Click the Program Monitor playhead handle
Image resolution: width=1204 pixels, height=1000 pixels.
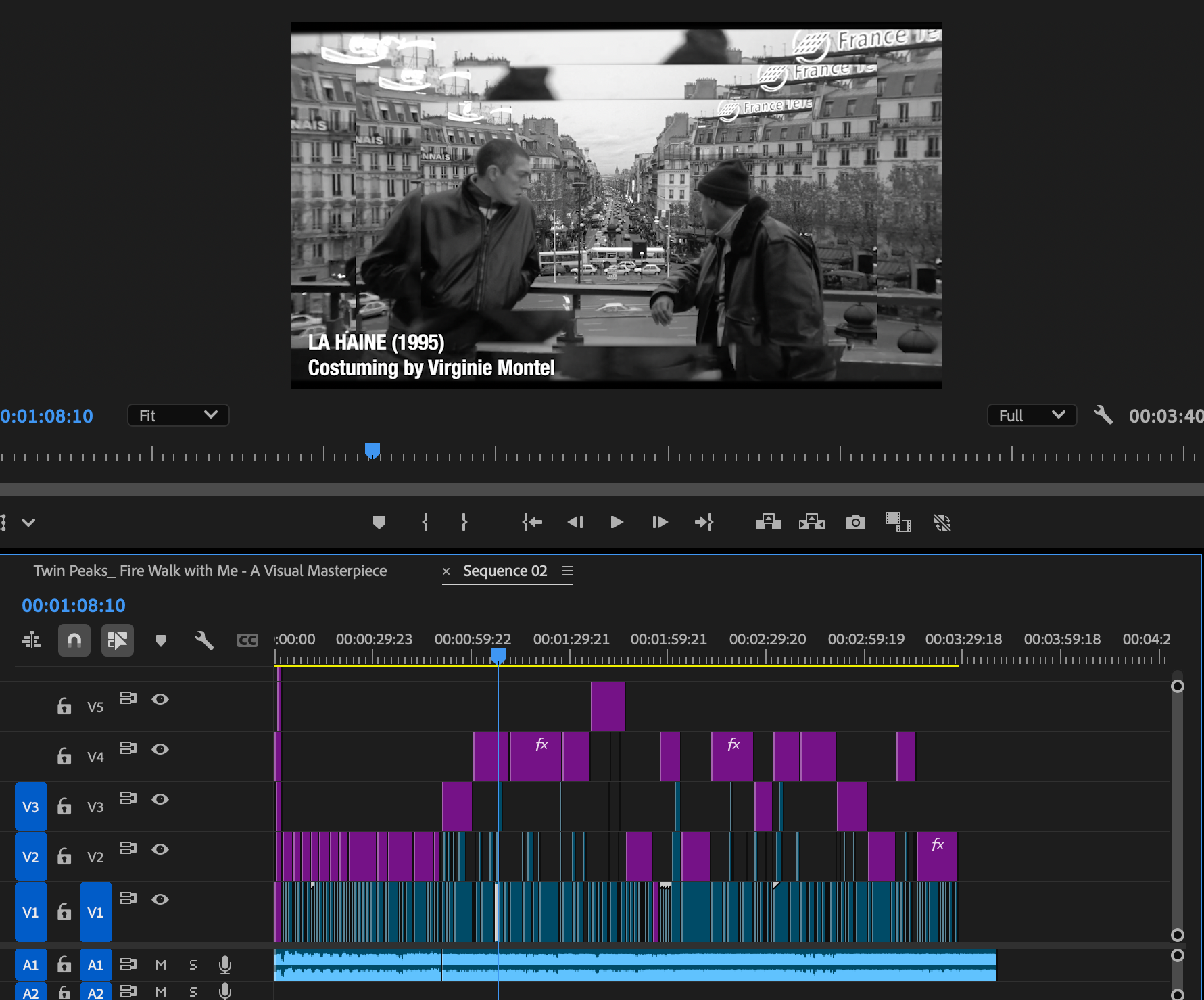click(x=372, y=450)
